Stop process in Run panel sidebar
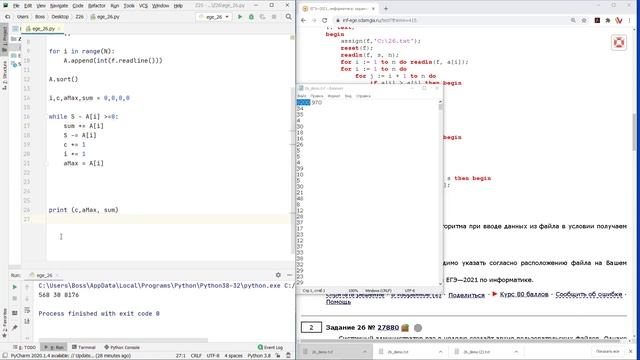This screenshot has width=640, height=360. [15, 298]
